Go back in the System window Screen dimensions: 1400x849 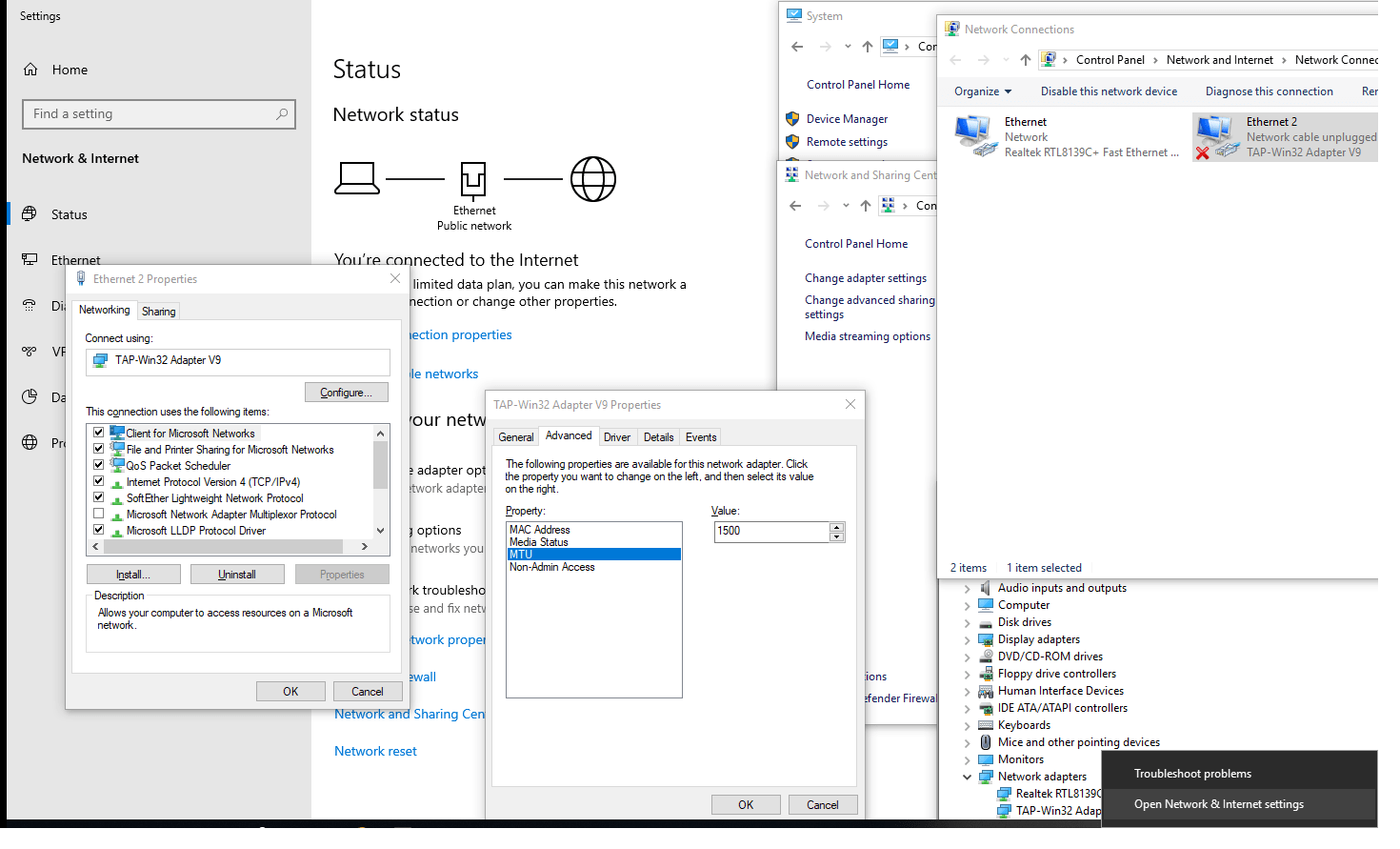coord(797,47)
